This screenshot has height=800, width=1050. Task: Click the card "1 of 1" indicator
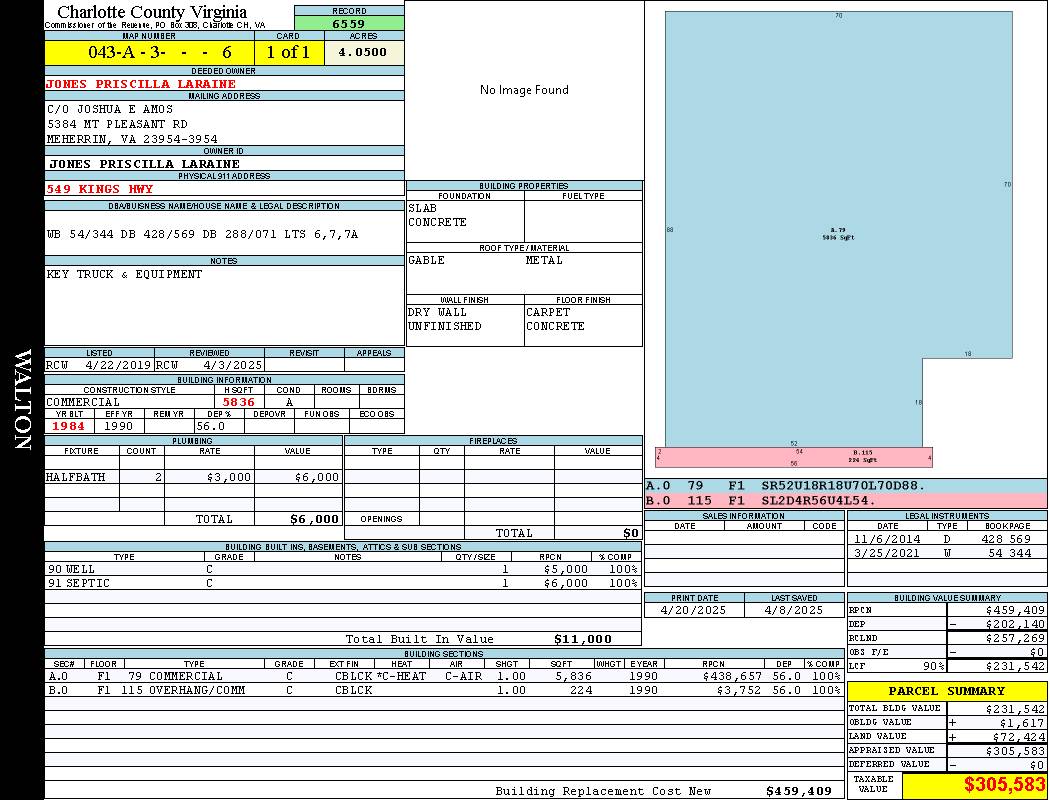point(289,52)
